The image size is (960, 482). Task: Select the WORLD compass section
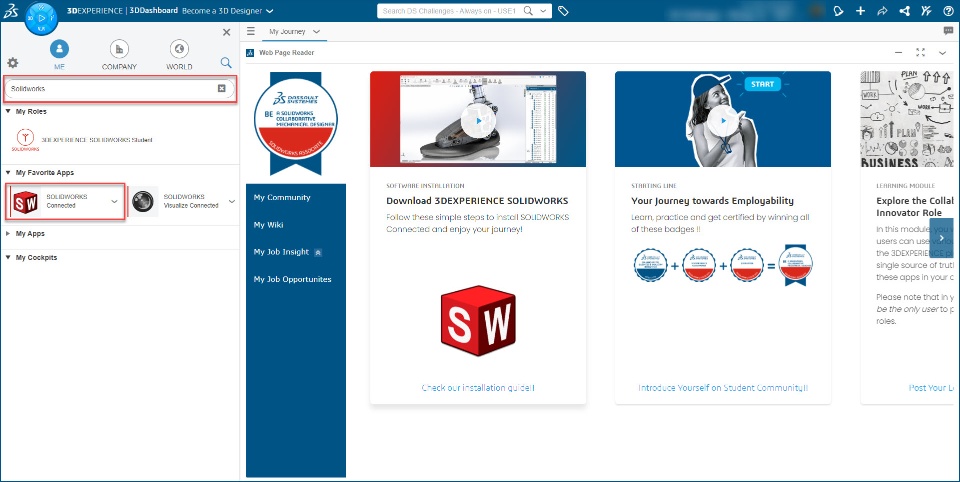coord(179,55)
